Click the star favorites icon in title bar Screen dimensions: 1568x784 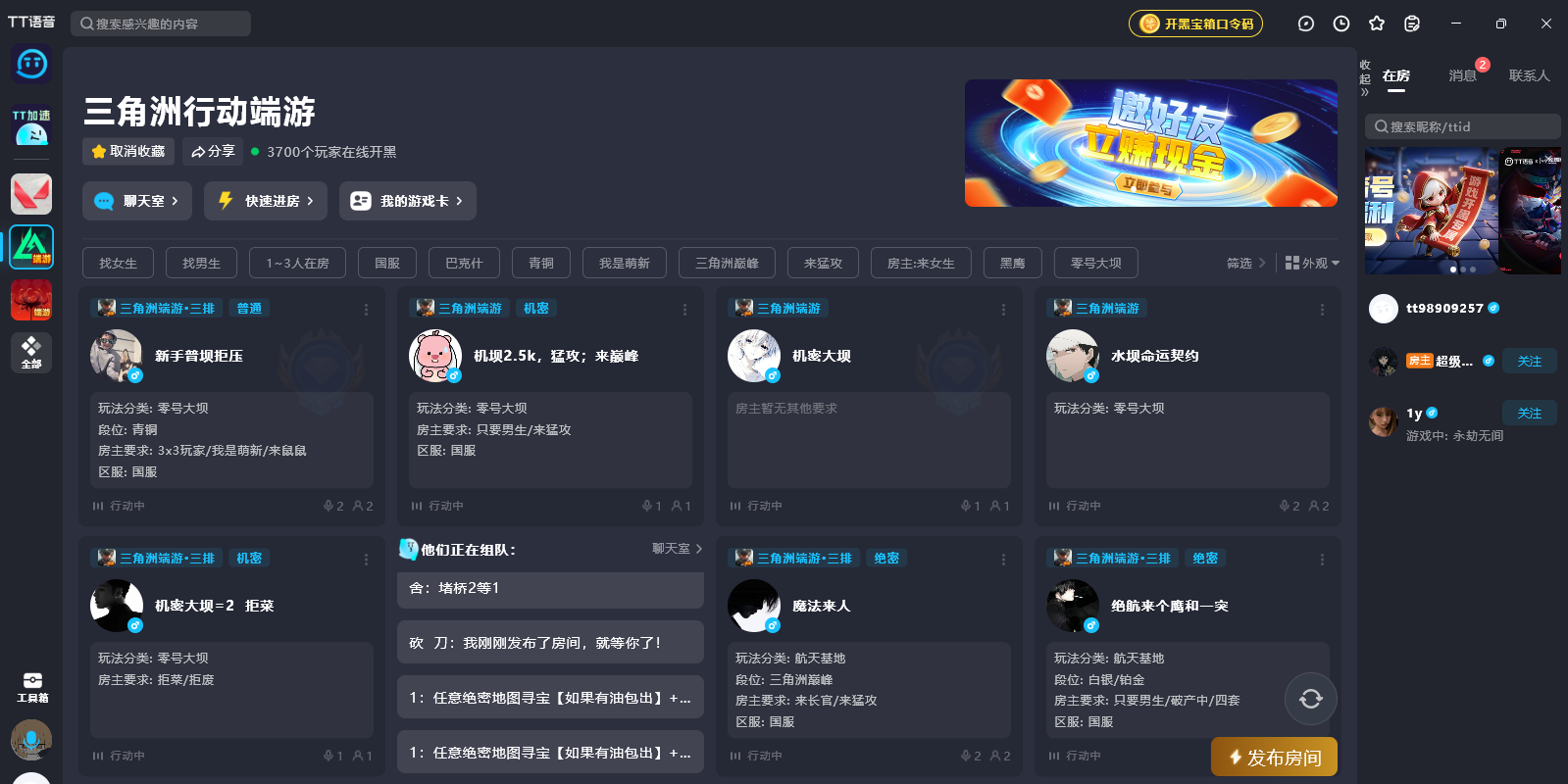[1377, 24]
